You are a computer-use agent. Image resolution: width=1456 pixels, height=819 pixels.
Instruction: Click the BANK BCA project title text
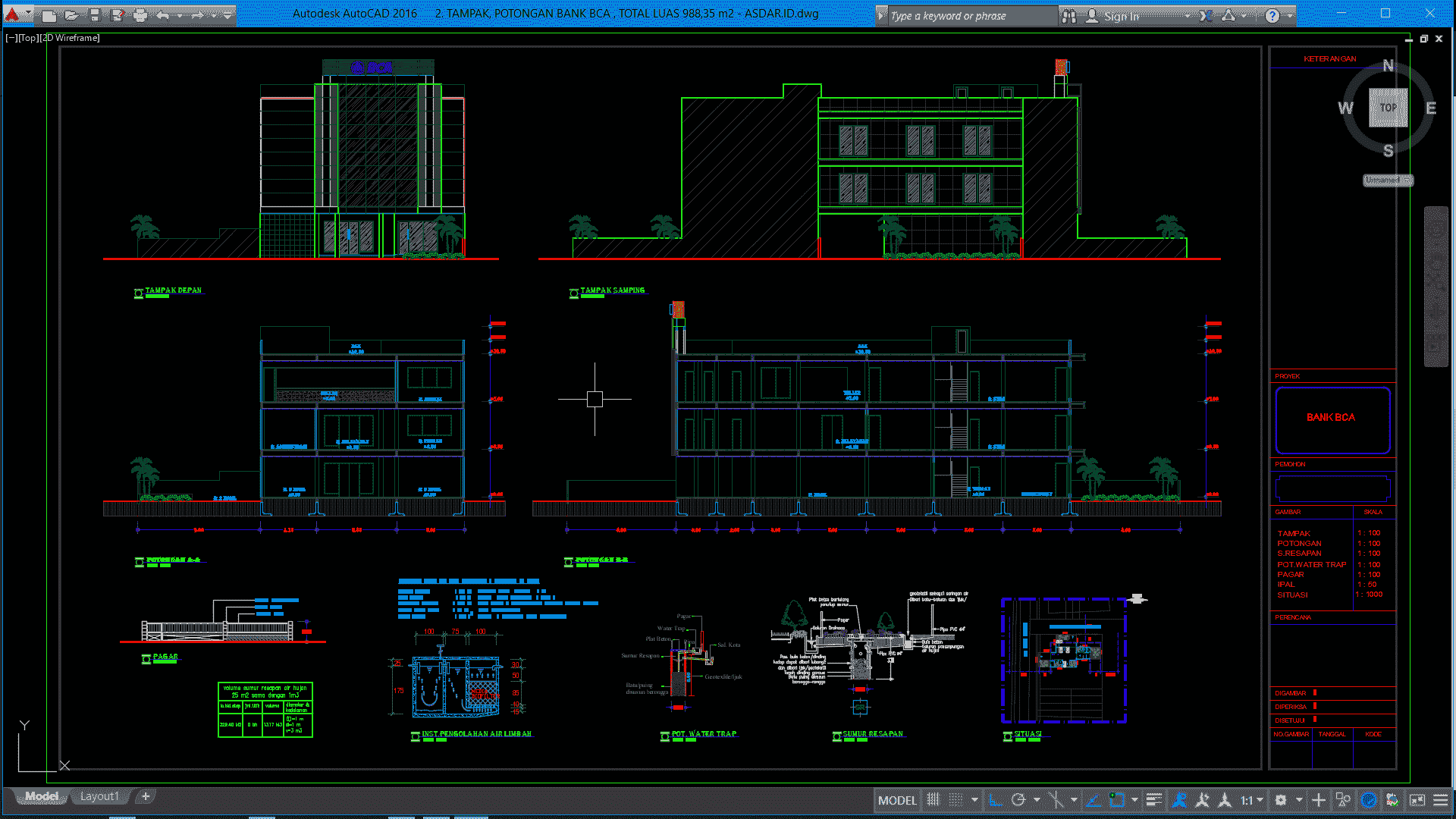(1331, 418)
